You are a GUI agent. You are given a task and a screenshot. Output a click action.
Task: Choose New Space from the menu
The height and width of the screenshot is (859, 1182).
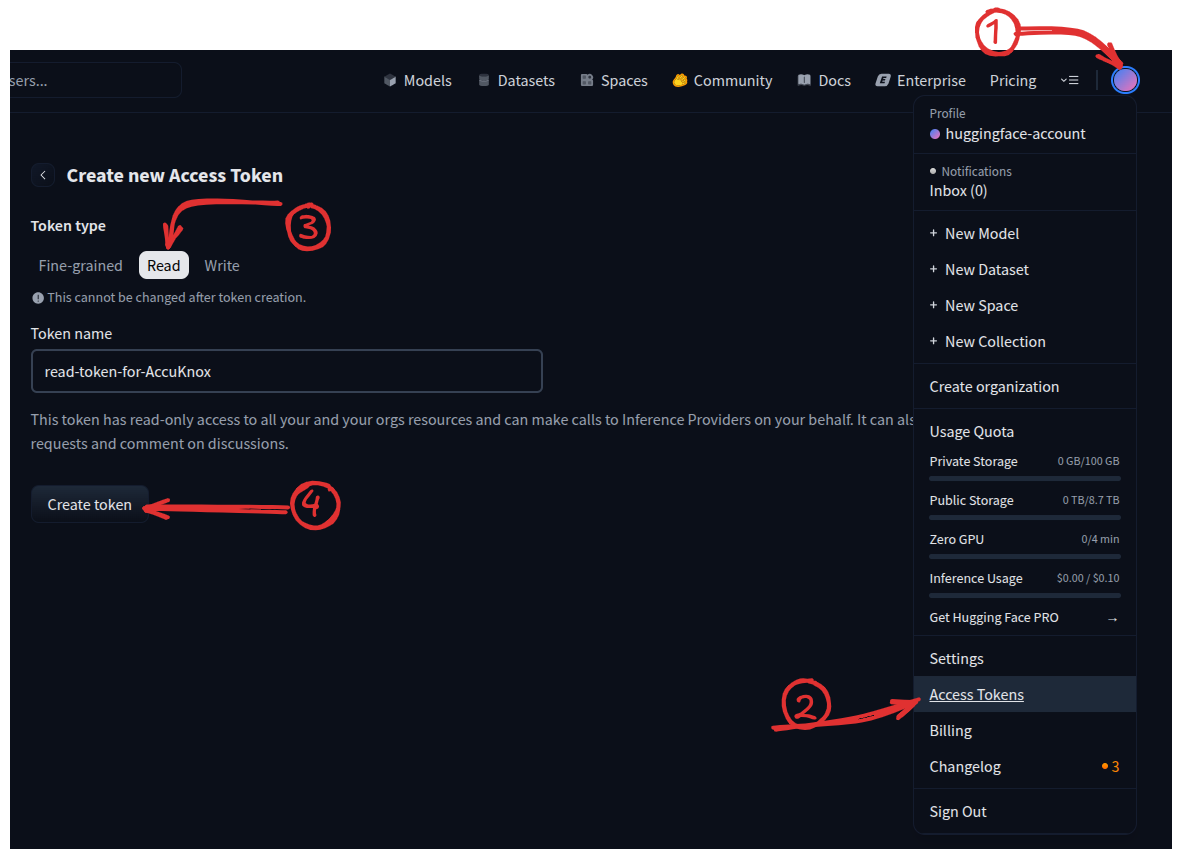[x=1024, y=306]
